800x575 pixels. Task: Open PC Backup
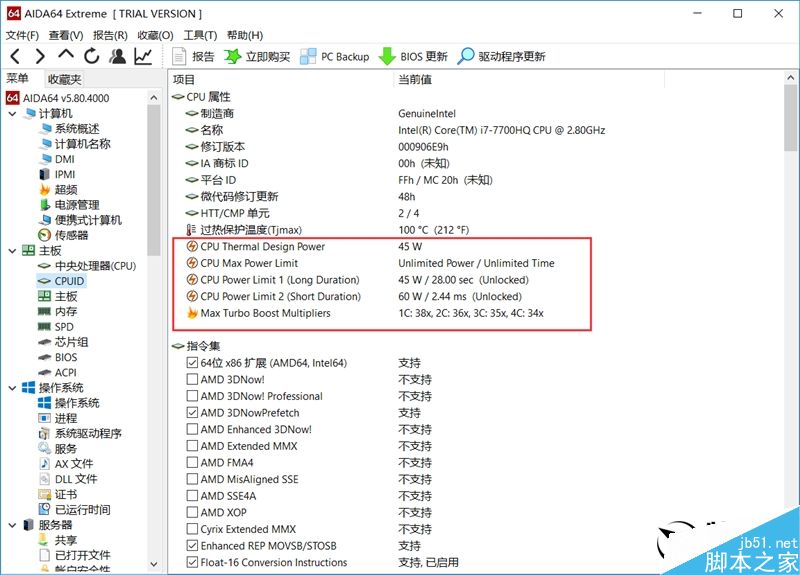[335, 57]
